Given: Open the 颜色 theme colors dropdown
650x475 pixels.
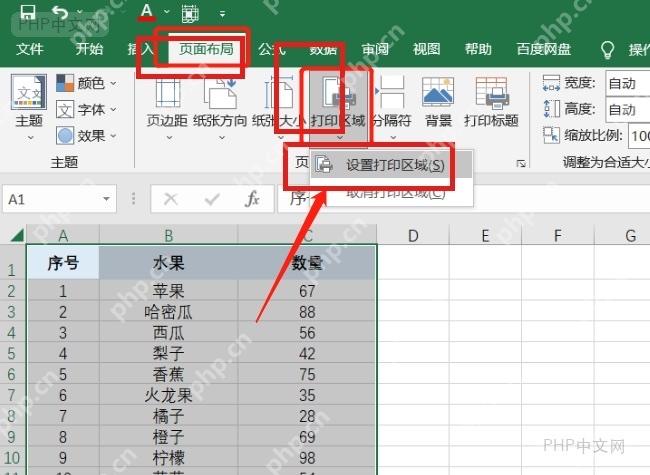Looking at the screenshot, I should (x=87, y=83).
